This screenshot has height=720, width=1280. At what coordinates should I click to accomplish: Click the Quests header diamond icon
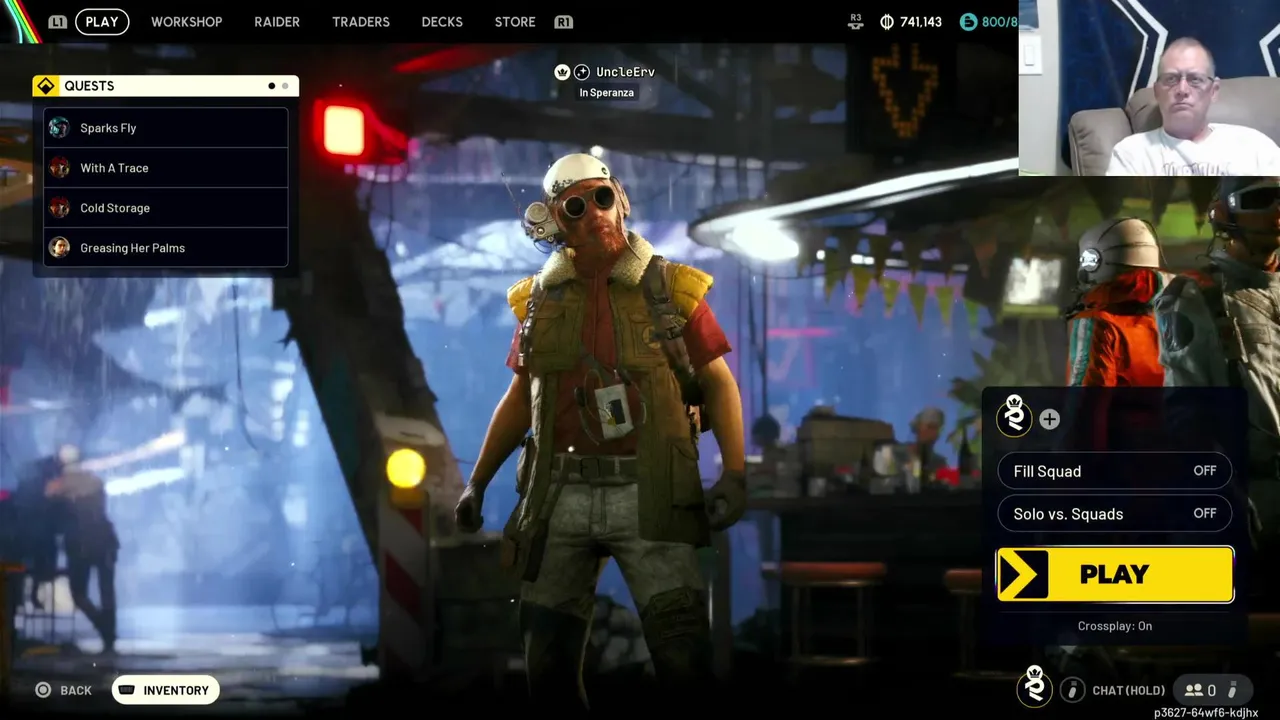pos(45,86)
